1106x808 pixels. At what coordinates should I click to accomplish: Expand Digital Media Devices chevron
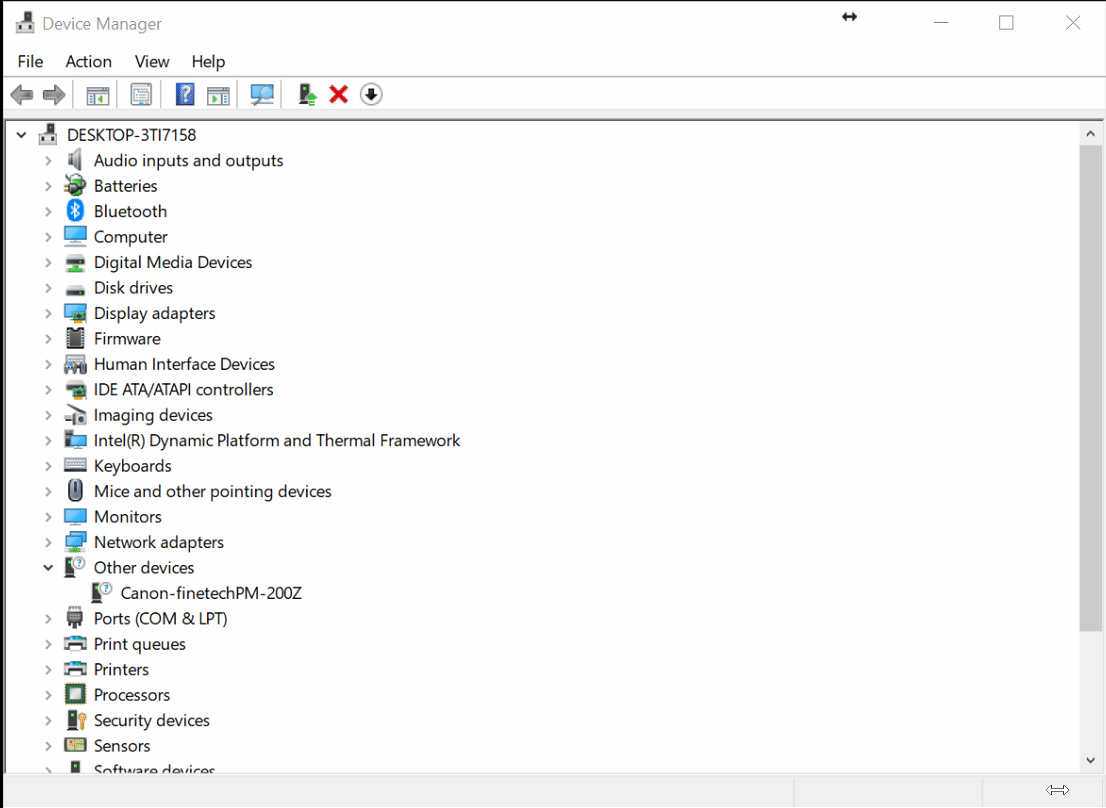click(48, 262)
